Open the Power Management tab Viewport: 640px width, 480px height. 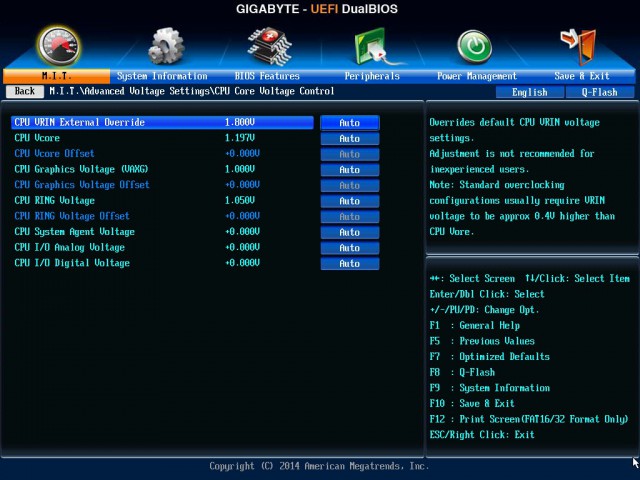click(477, 76)
